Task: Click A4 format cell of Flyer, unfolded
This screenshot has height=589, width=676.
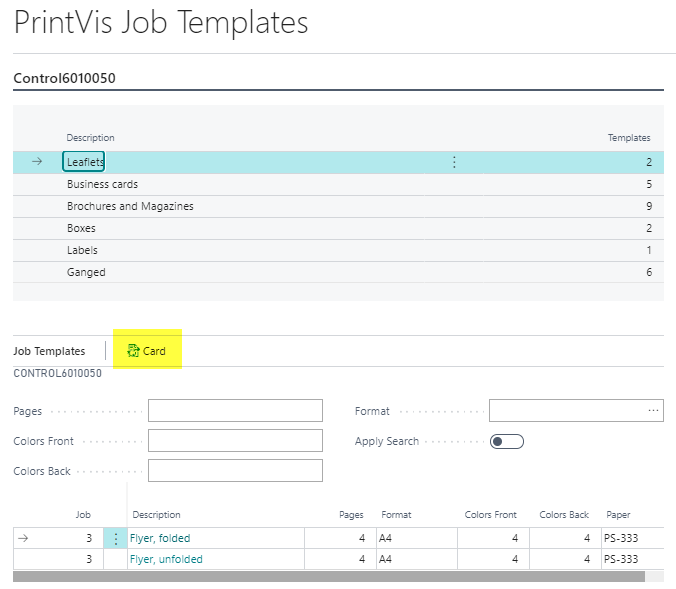Action: 417,559
